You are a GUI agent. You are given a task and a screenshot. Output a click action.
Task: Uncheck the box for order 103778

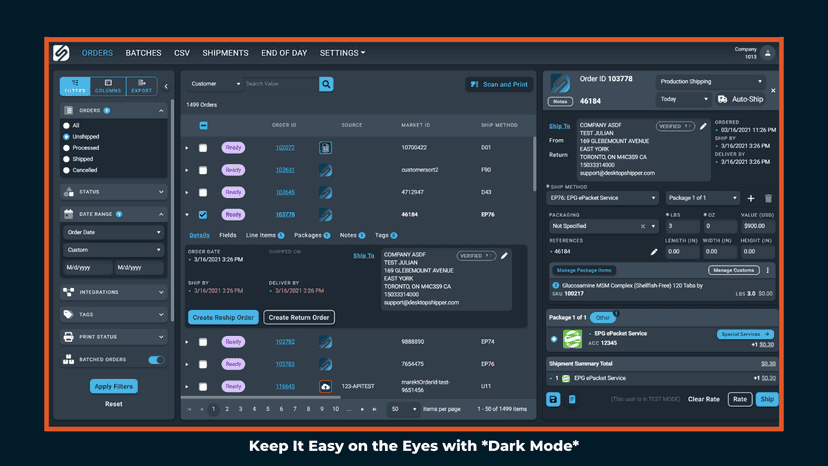(203, 215)
